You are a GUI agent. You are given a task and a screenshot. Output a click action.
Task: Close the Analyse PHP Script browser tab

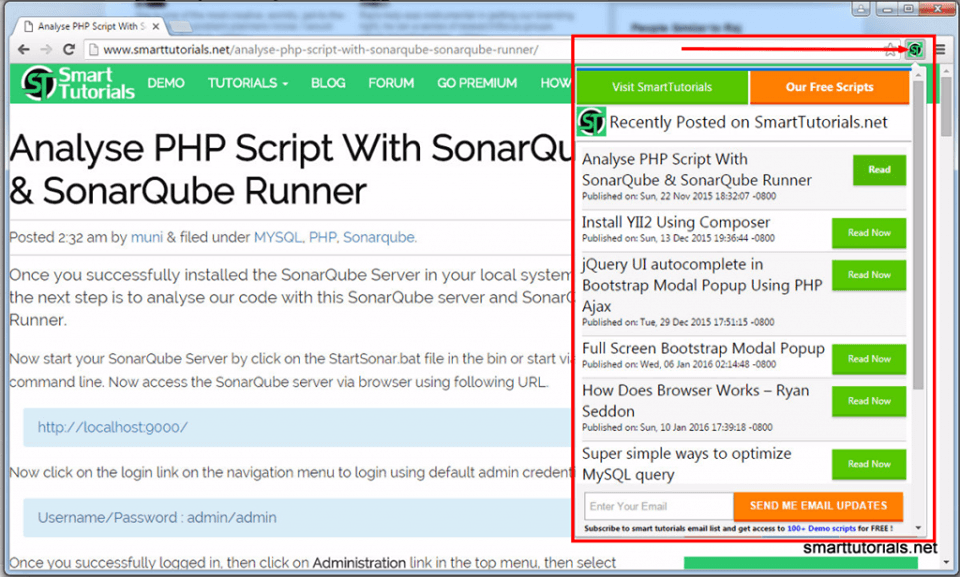(156, 26)
